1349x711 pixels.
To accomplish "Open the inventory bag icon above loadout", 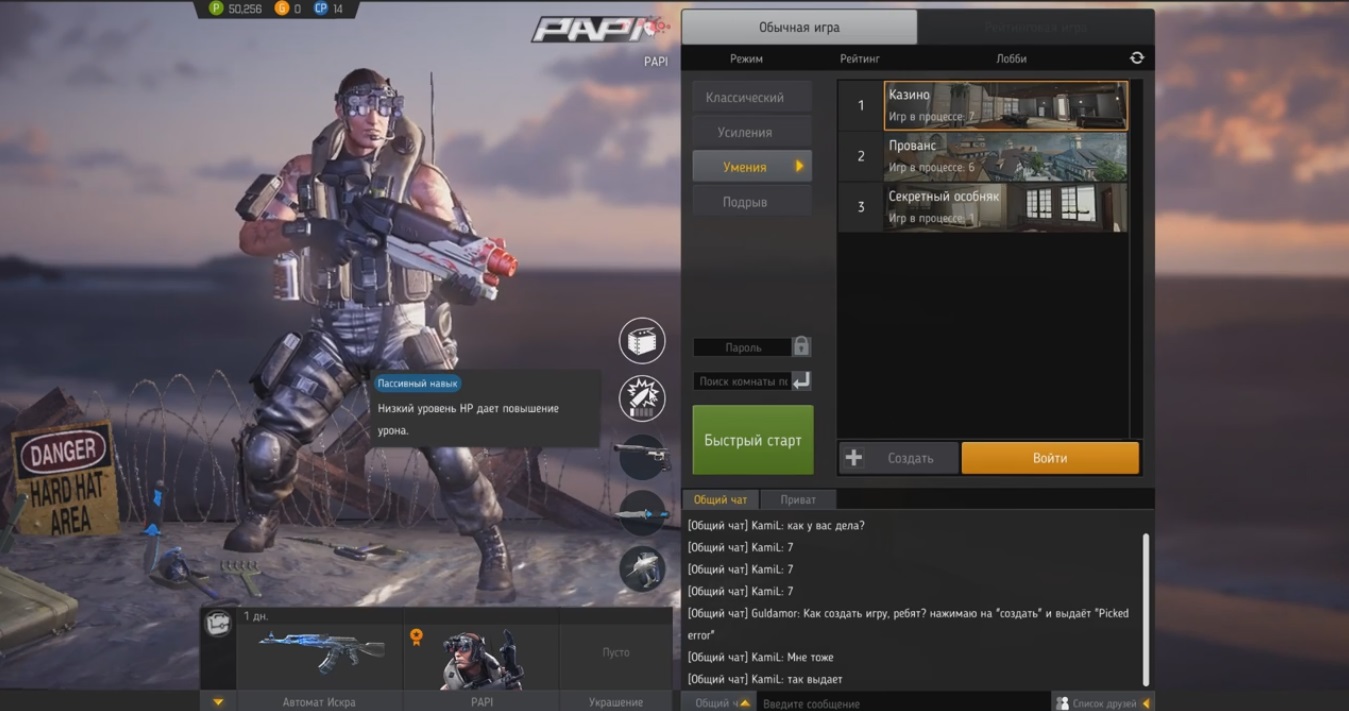I will click(218, 623).
